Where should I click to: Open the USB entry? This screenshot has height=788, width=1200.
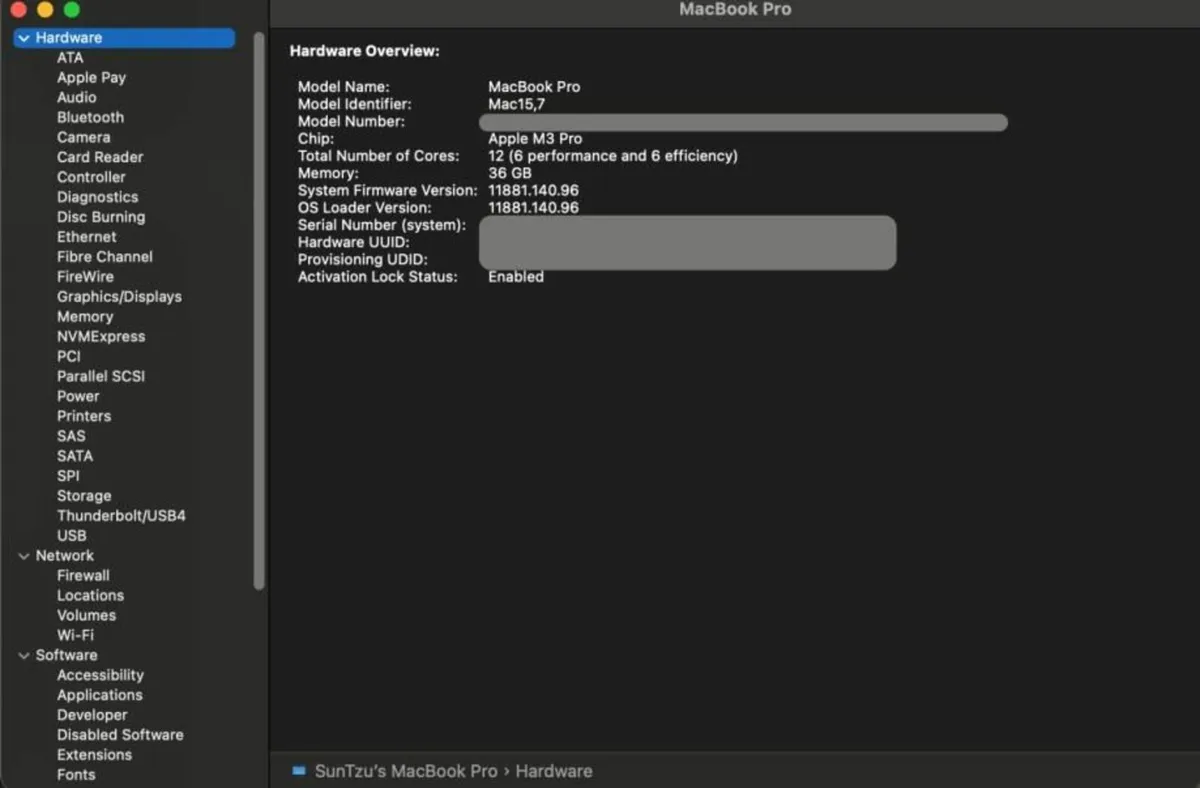click(72, 536)
